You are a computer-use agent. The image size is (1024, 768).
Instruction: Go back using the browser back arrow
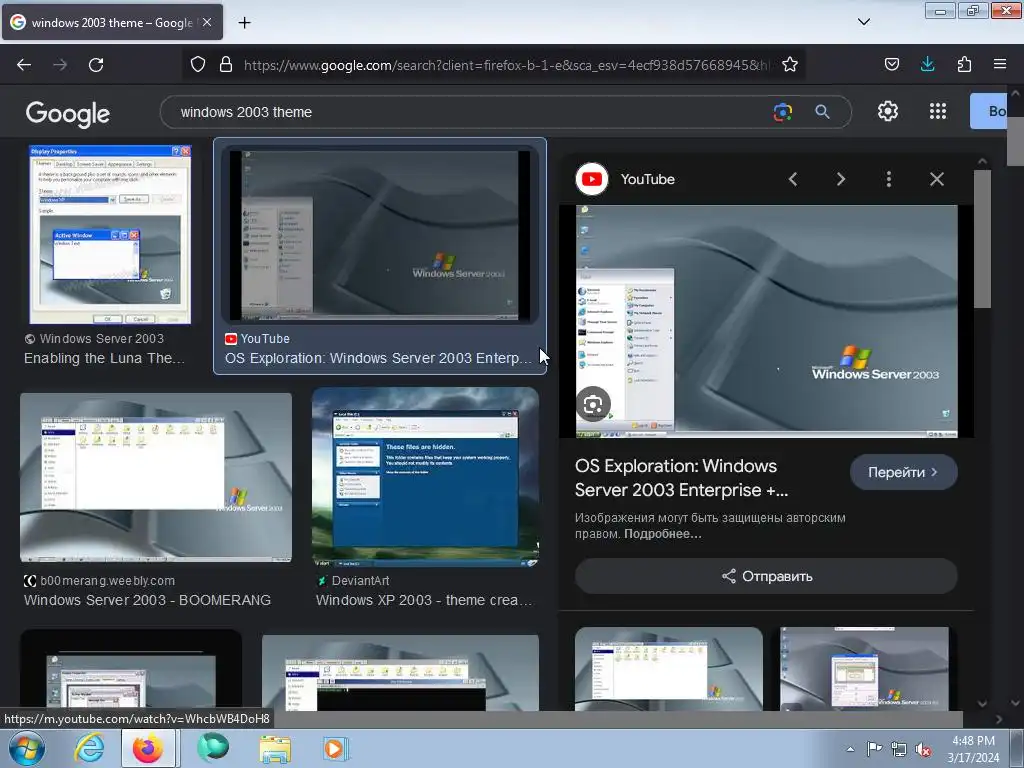(x=24, y=65)
